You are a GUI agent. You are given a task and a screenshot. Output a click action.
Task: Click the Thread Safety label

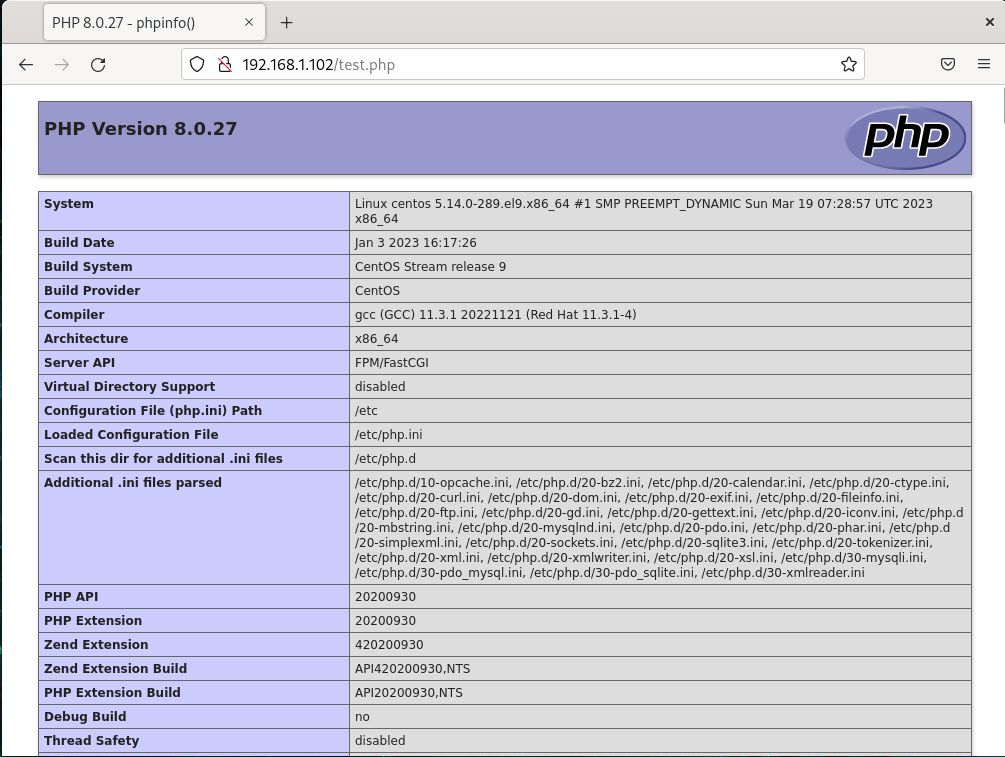[x=92, y=741]
